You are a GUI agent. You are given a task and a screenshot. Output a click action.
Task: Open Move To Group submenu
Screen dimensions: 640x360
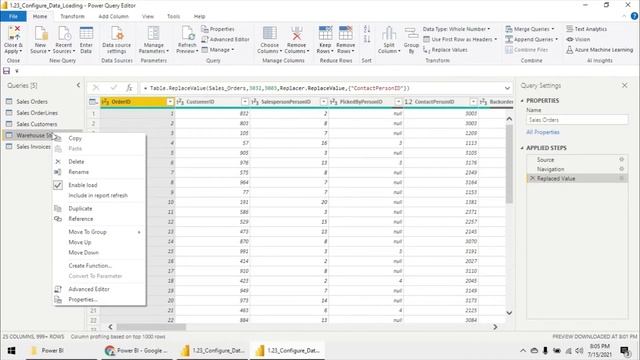(99, 232)
